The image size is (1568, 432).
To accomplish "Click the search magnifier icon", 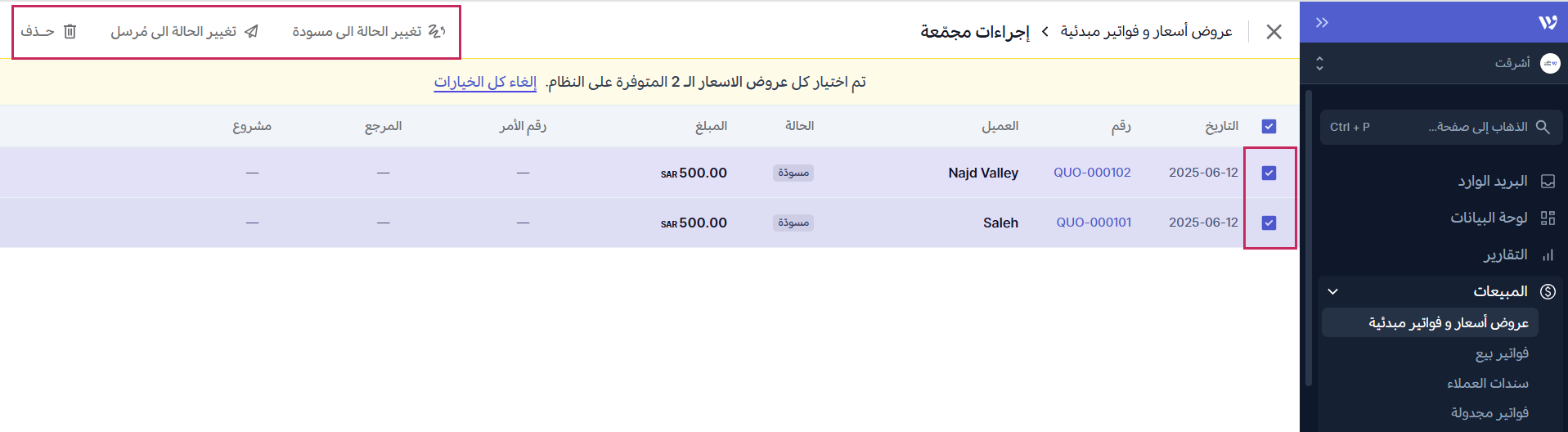I will tap(1543, 127).
